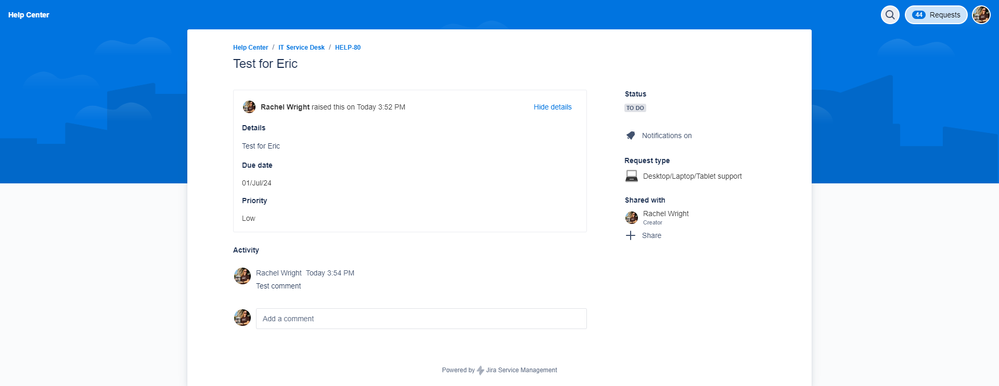This screenshot has height=386, width=999.
Task: Click the Status heading
Action: (x=635, y=94)
